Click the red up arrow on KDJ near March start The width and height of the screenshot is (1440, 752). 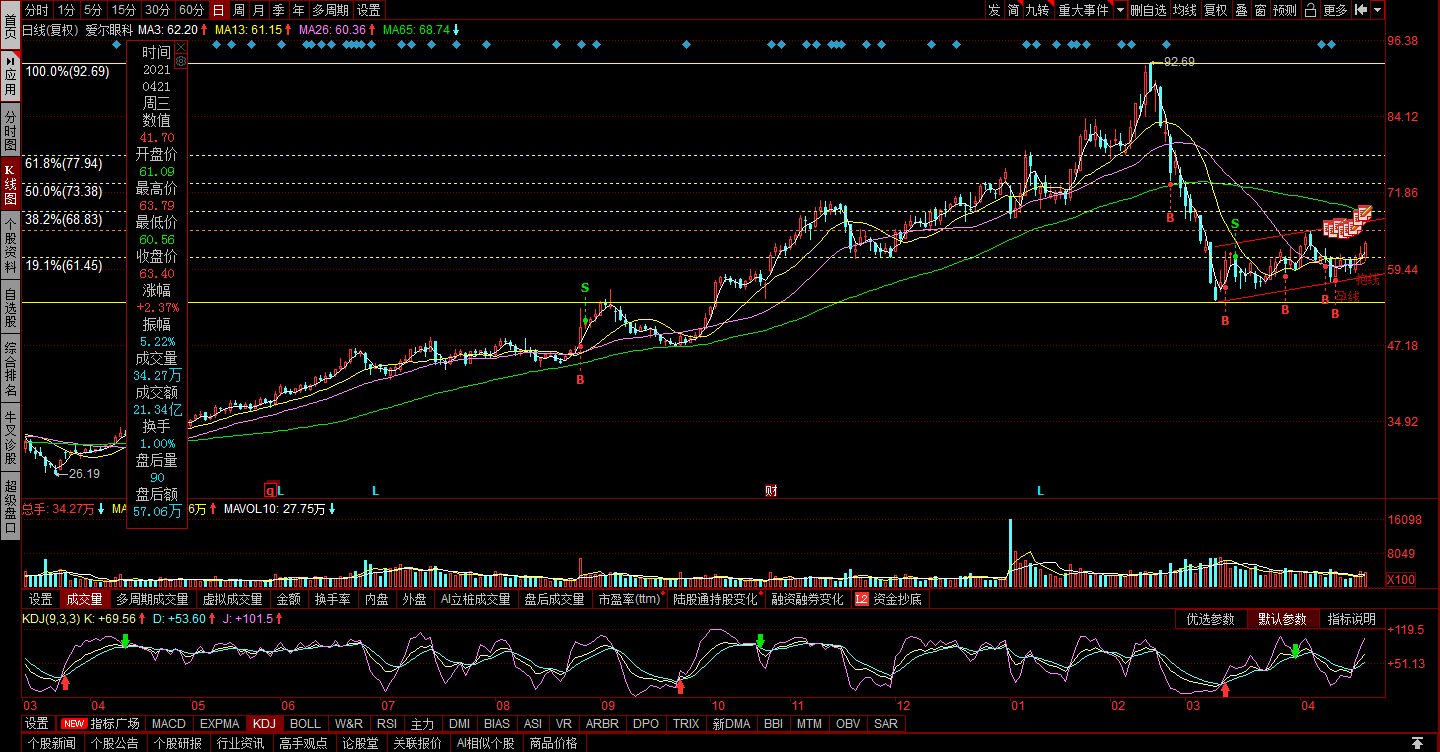point(1226,689)
